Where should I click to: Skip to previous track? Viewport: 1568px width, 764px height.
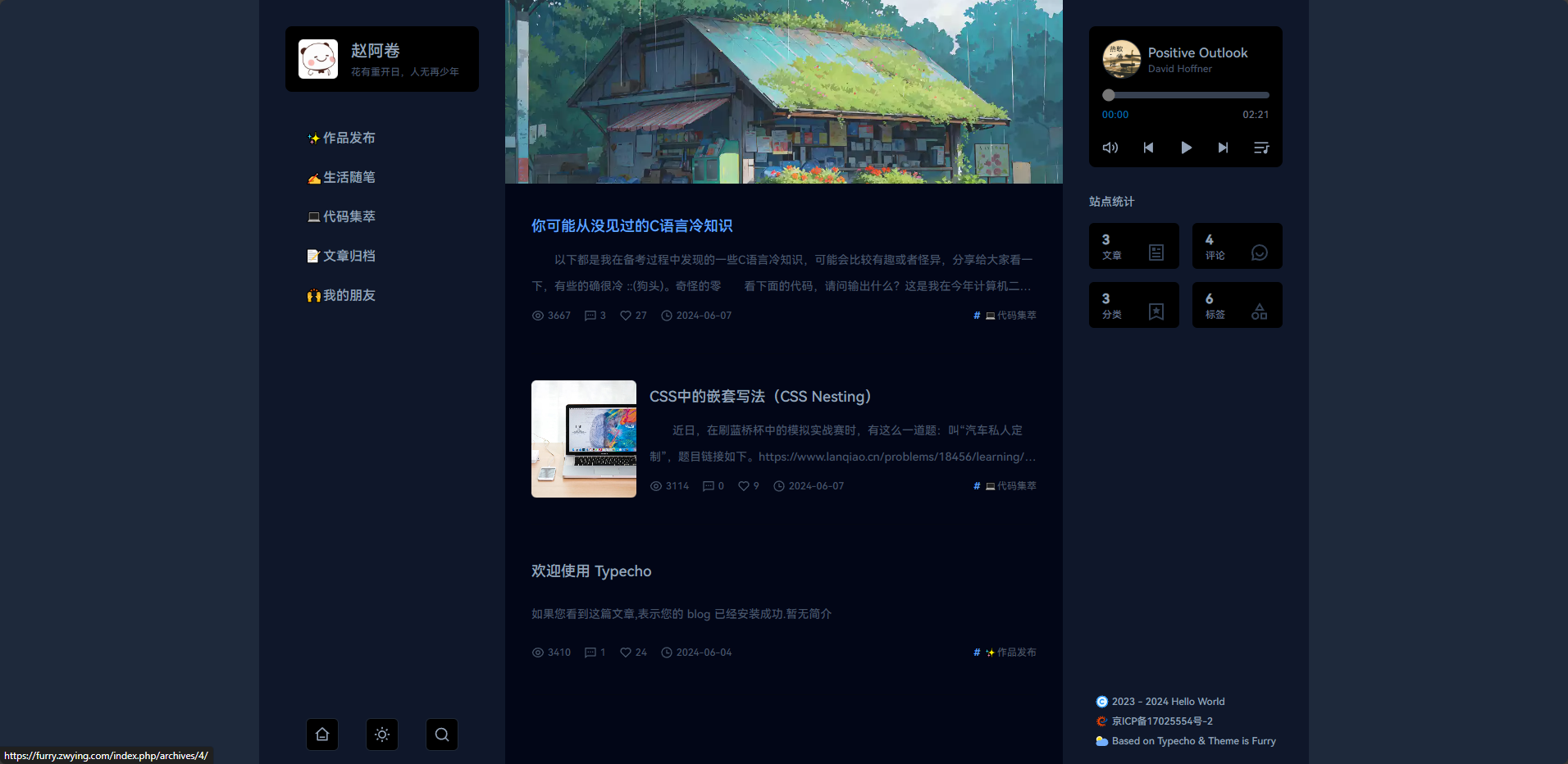click(x=1148, y=148)
